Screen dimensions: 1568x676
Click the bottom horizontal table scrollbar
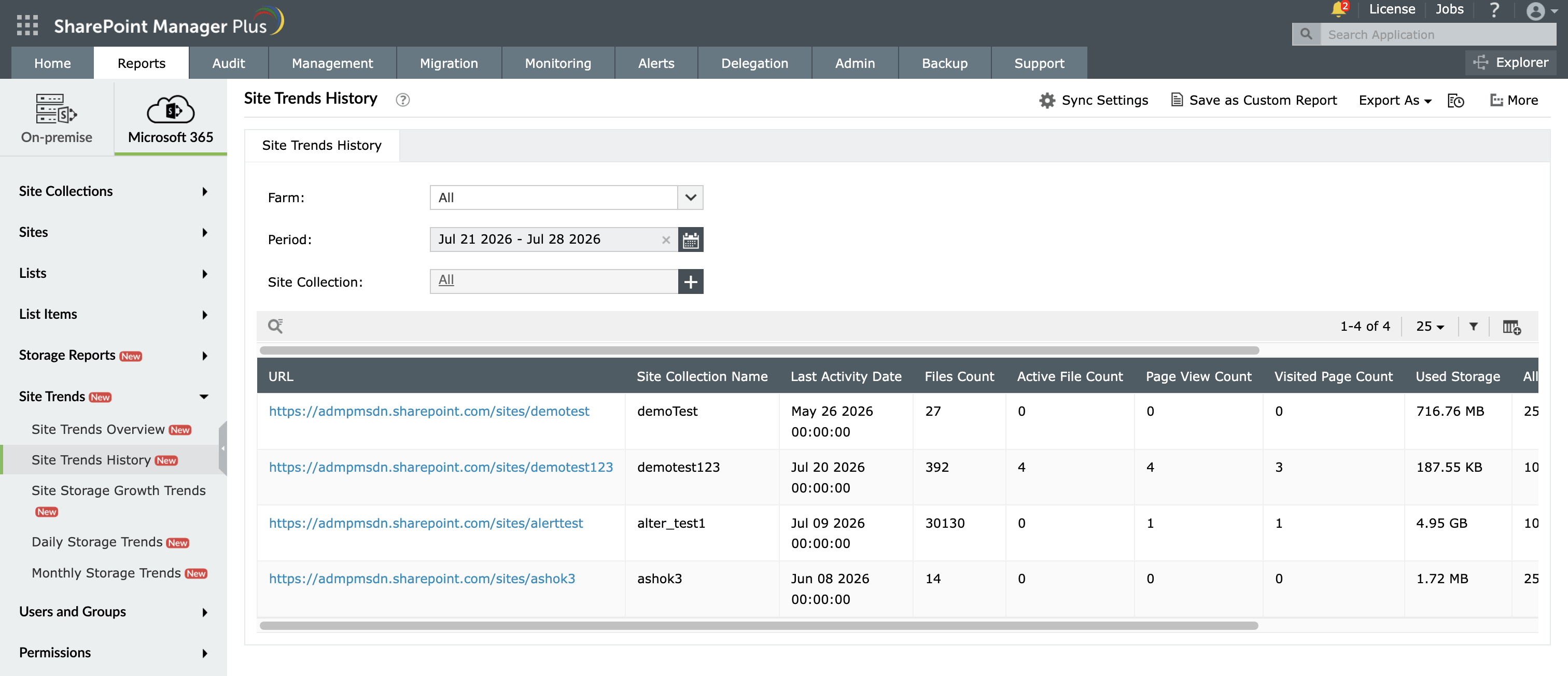click(x=759, y=626)
